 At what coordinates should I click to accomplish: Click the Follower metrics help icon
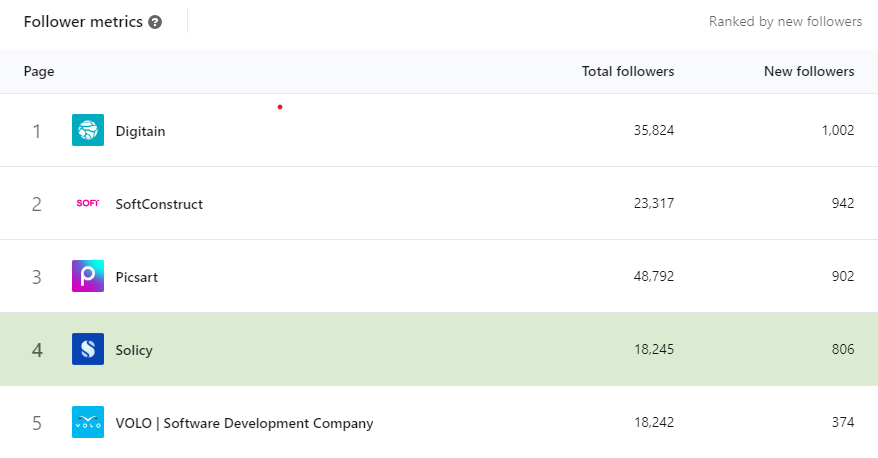point(155,22)
